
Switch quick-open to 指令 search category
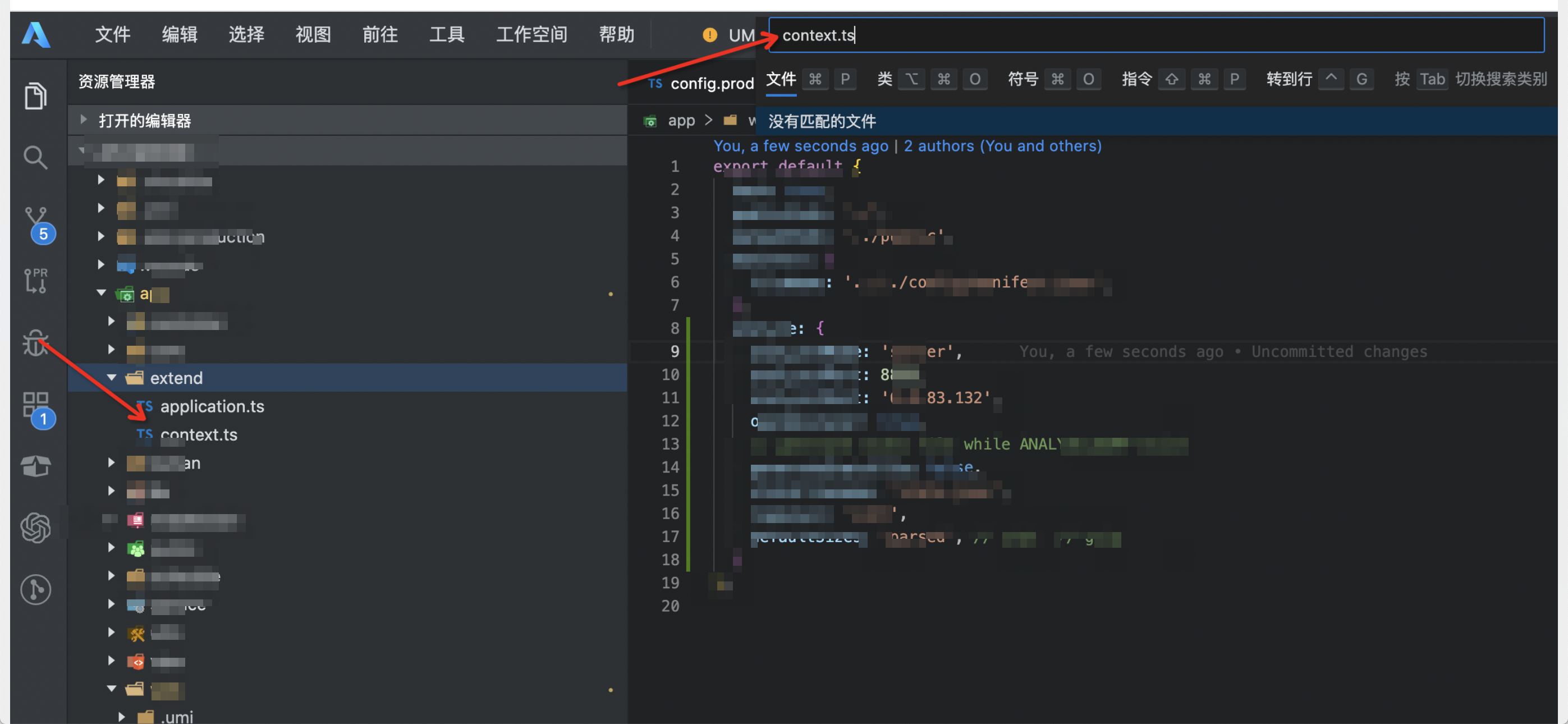pyautogui.click(x=1137, y=79)
